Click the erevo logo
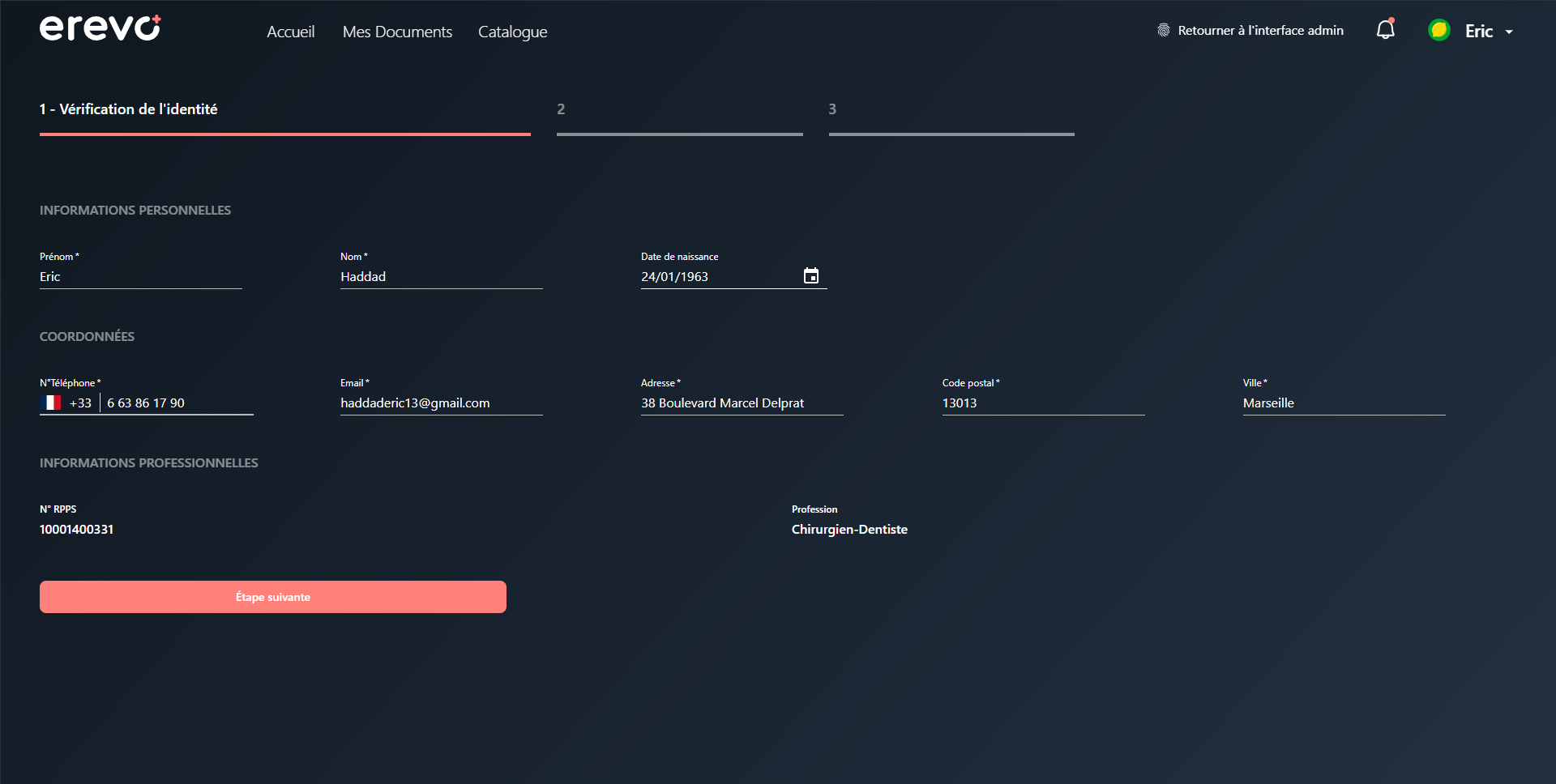 point(100,28)
